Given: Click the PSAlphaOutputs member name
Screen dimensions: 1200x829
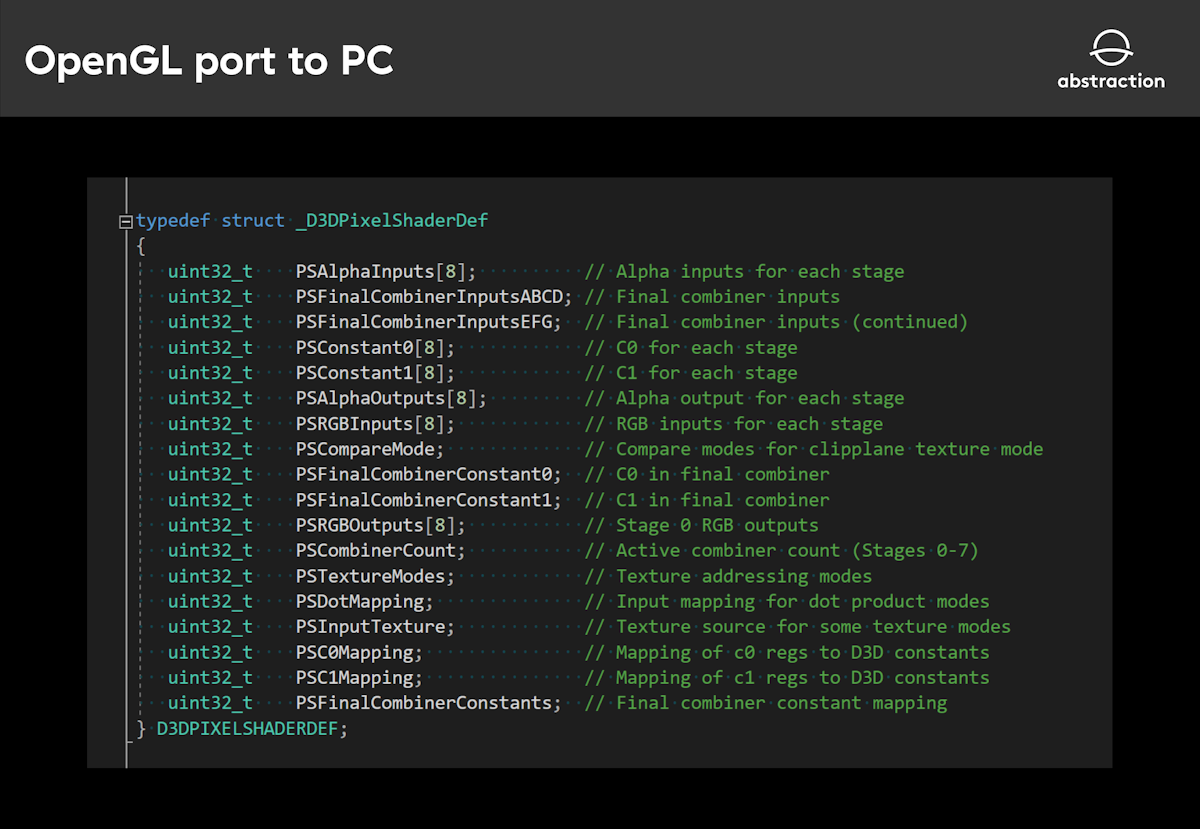Looking at the screenshot, I should (370, 398).
